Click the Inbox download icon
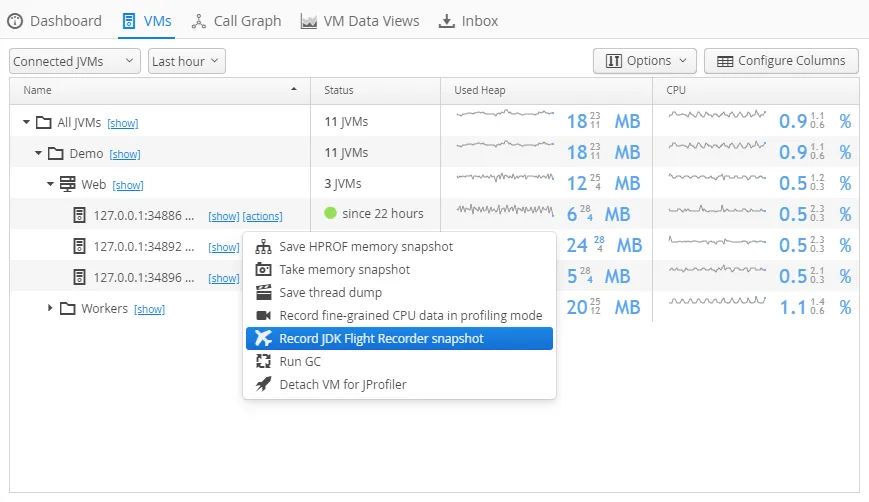This screenshot has height=502, width=869. tap(447, 22)
